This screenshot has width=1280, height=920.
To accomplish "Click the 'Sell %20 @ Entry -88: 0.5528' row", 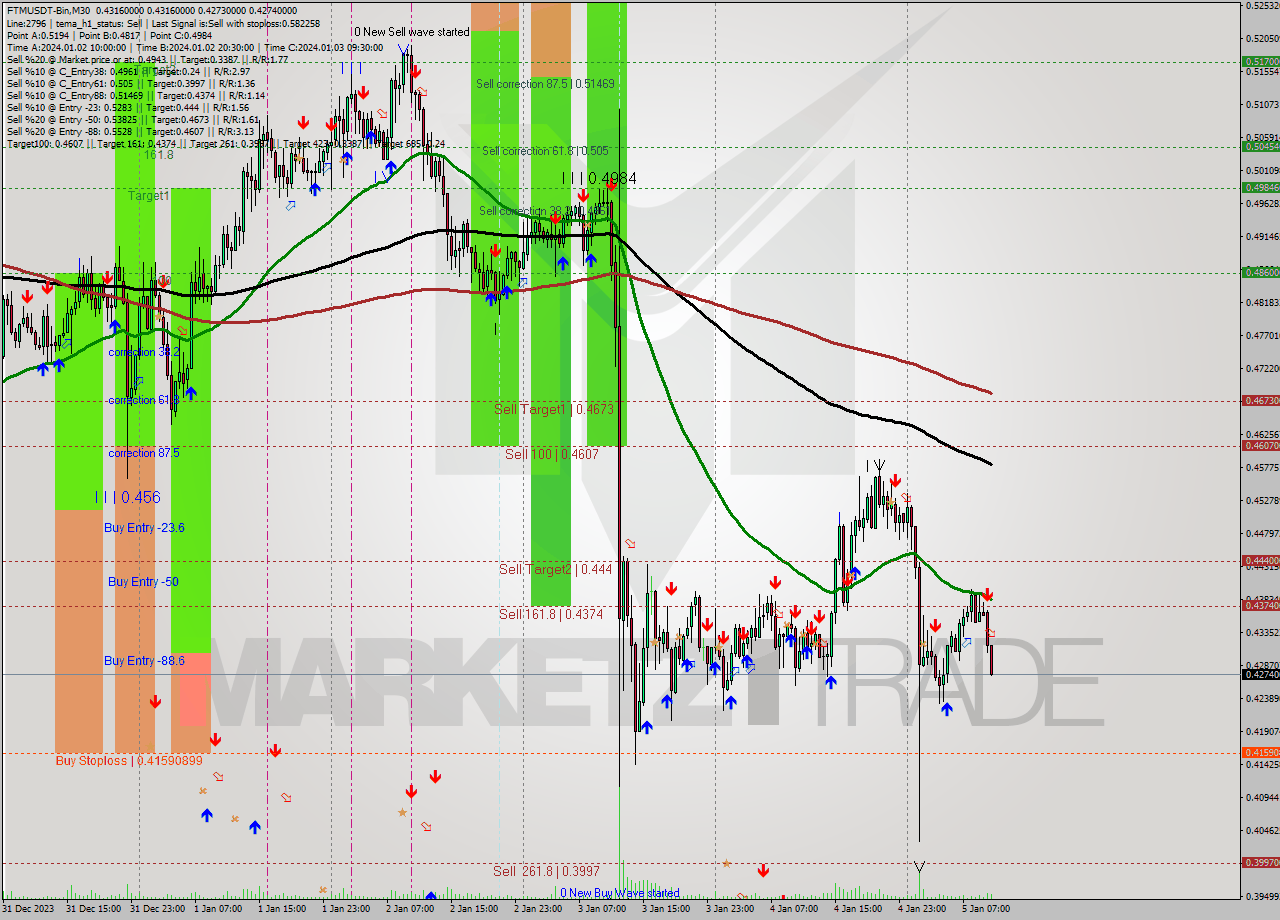I will [130, 131].
